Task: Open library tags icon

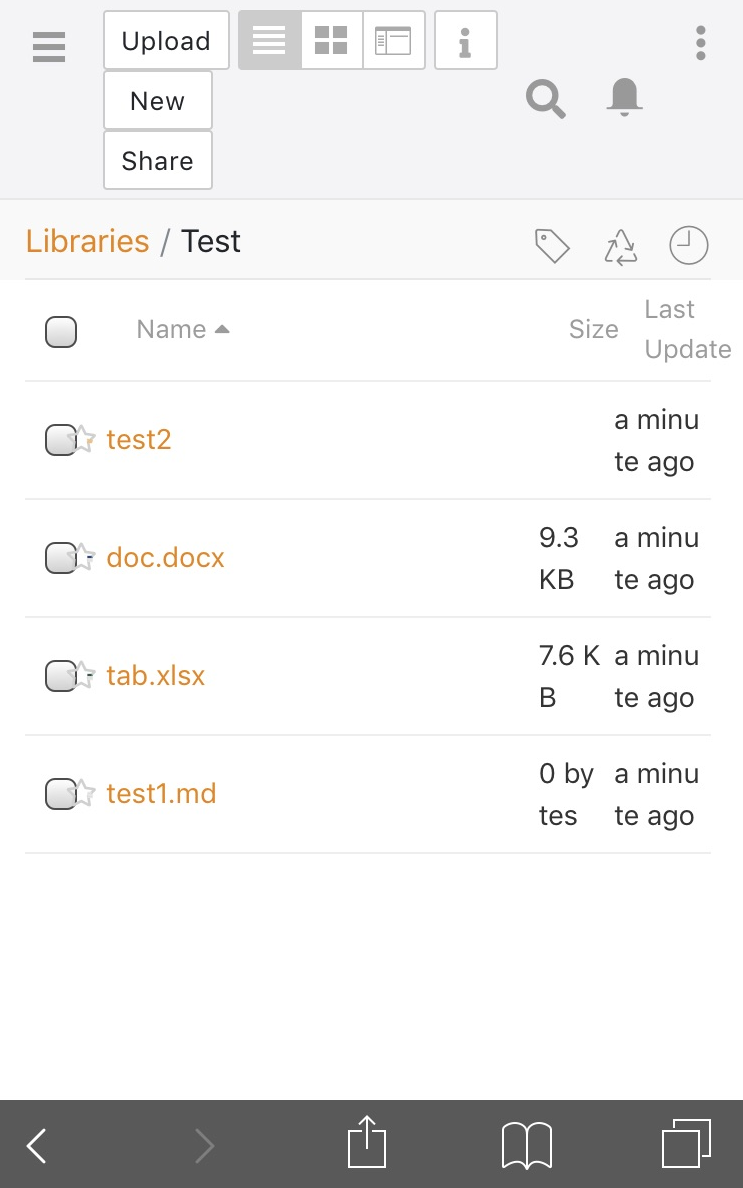Action: point(552,245)
